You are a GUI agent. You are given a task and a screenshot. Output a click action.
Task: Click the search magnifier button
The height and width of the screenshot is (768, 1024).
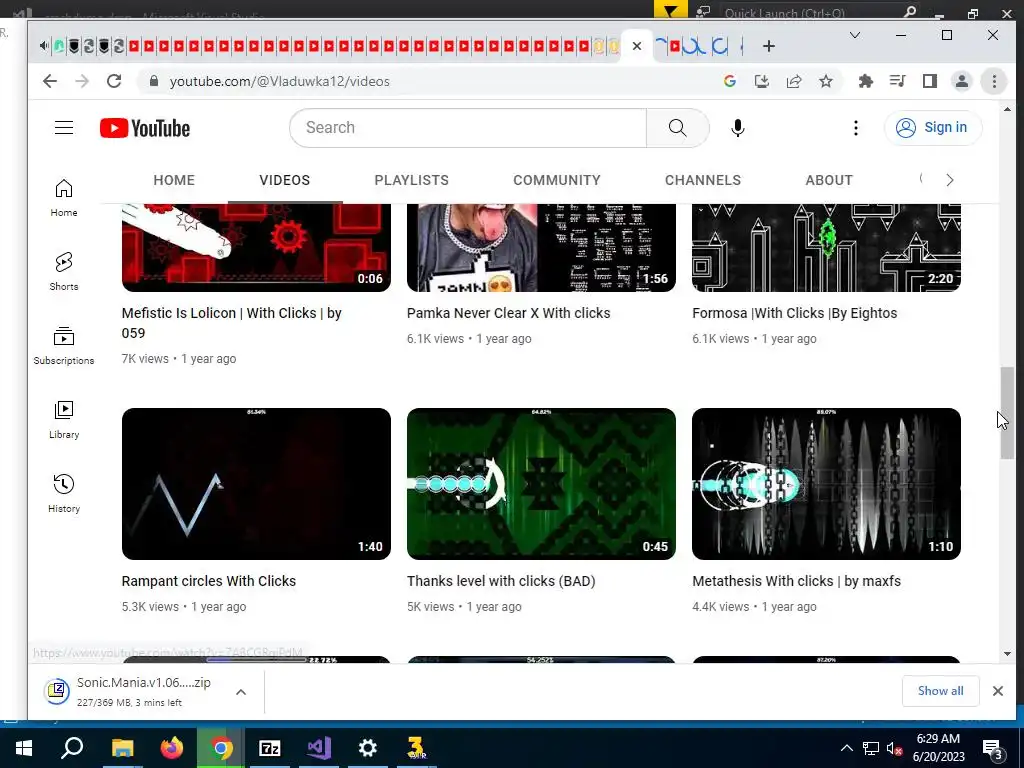click(x=677, y=128)
